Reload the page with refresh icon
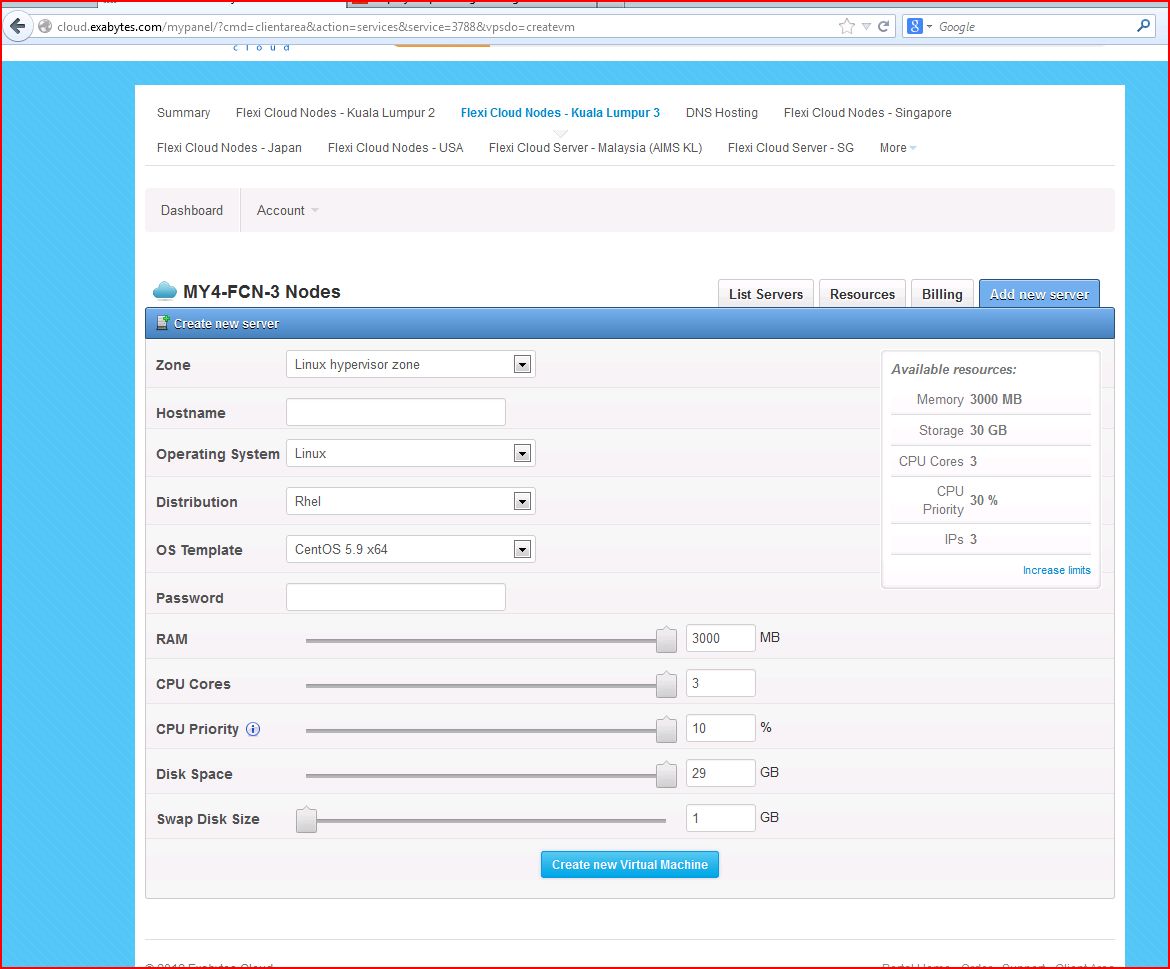 click(883, 27)
